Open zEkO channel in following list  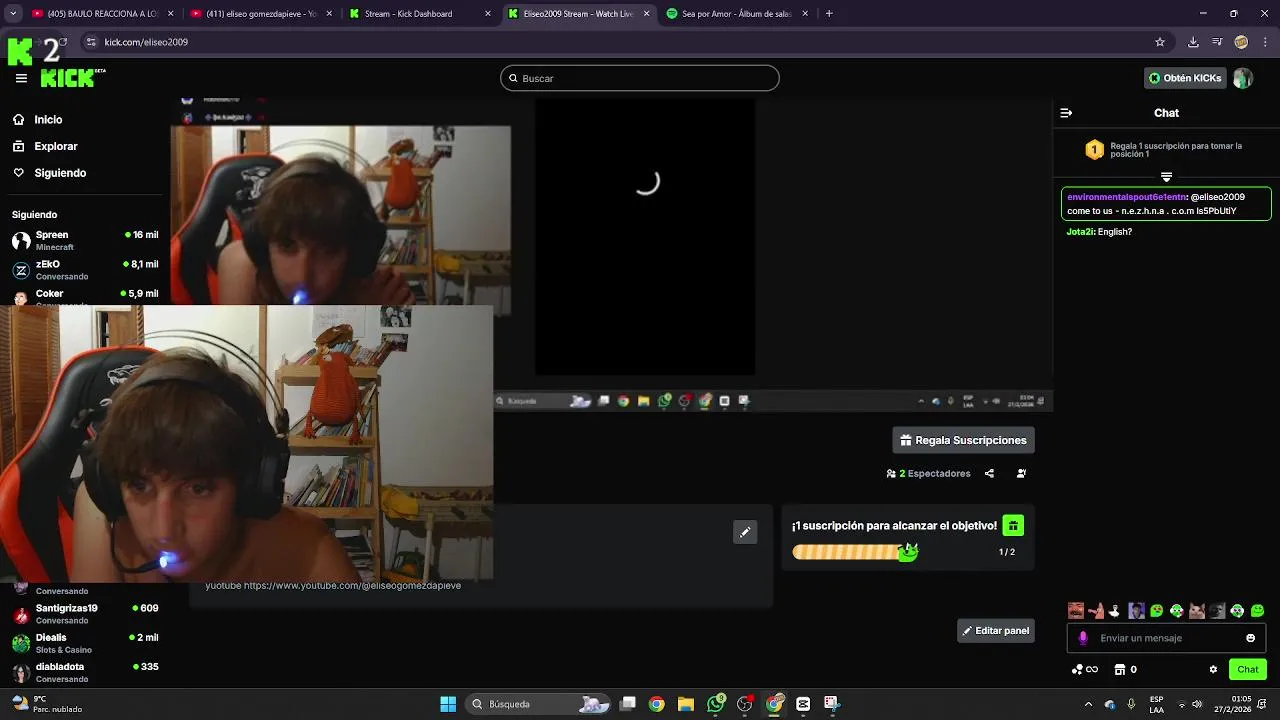coord(85,270)
